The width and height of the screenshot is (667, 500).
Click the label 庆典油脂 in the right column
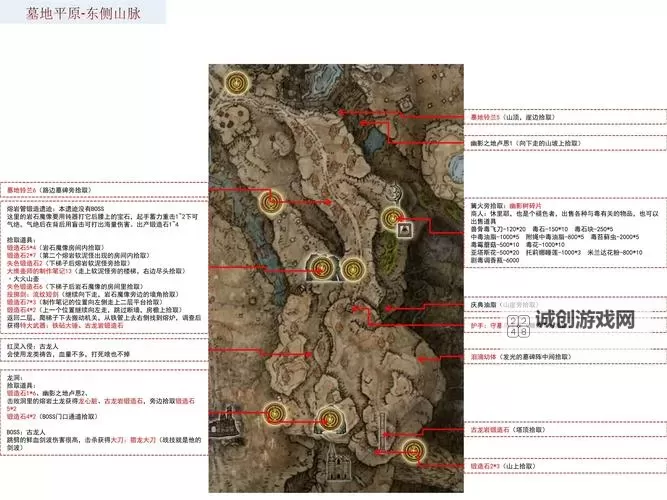[x=483, y=305]
